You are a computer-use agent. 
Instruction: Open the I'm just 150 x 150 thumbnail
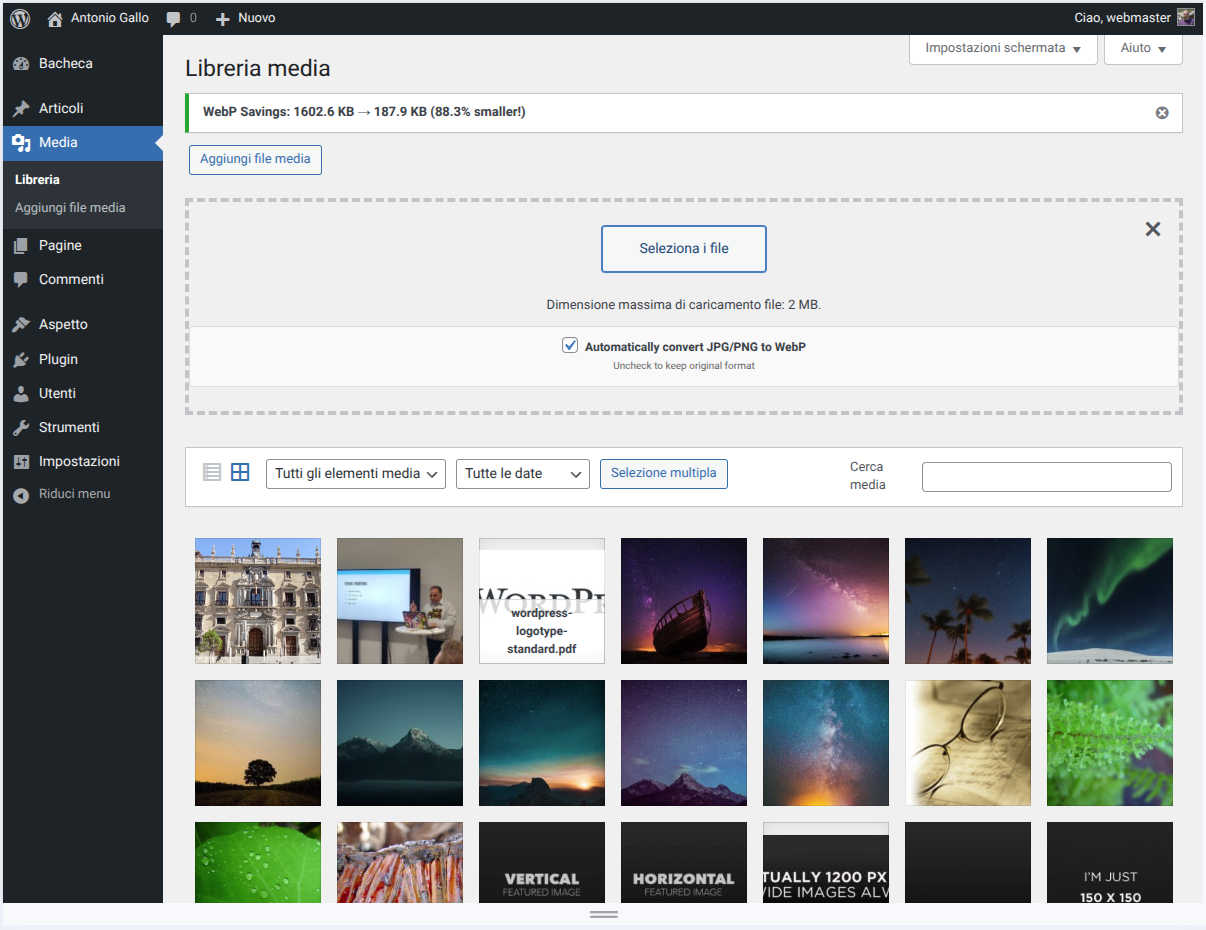coord(1110,863)
